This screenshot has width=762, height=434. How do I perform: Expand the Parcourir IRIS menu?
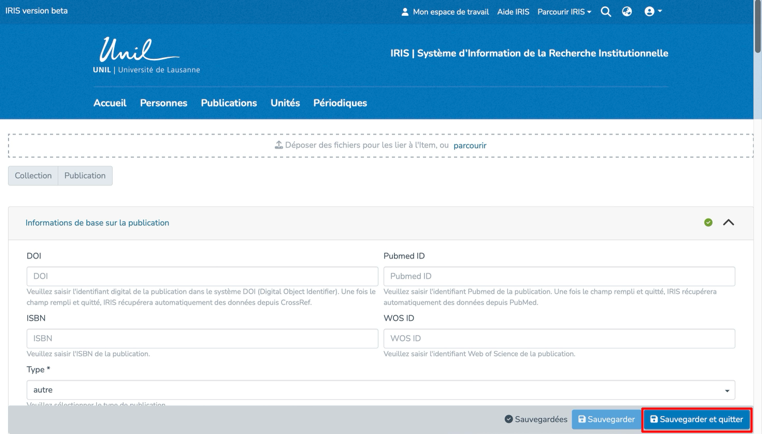pyautogui.click(x=564, y=12)
